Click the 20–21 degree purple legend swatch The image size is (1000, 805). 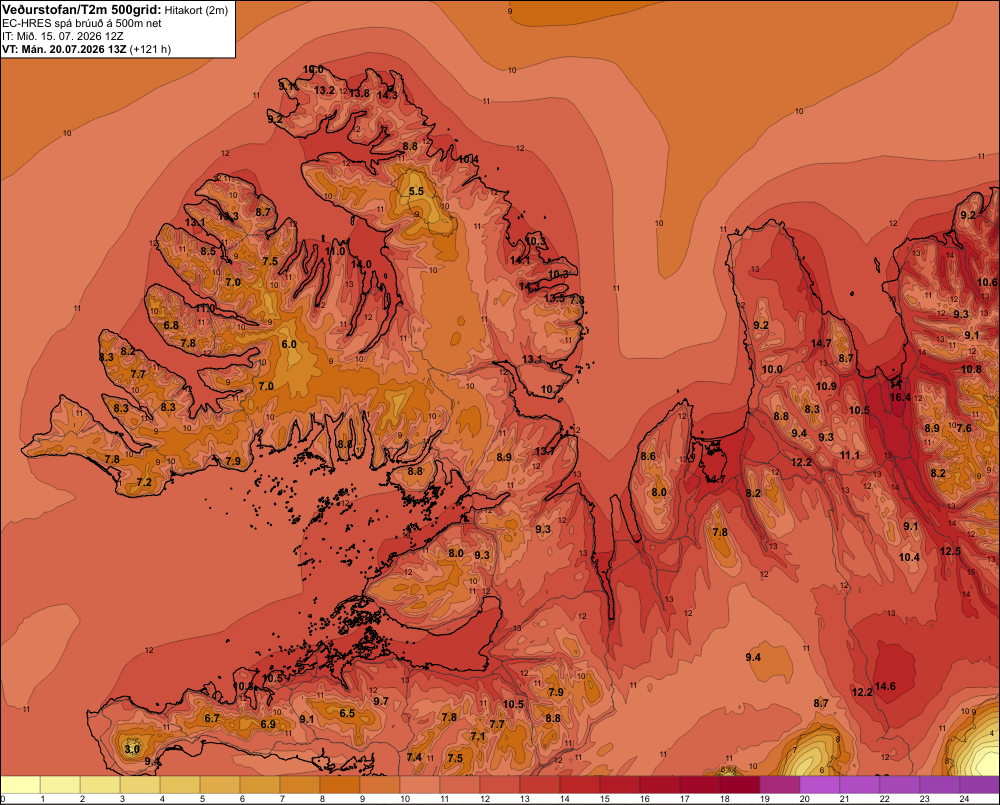820,785
